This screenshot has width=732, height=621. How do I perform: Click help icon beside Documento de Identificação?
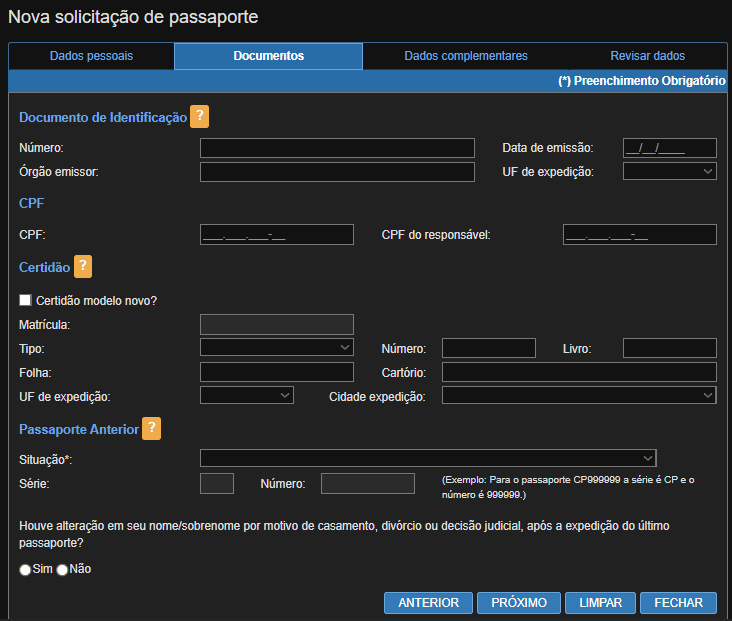click(x=199, y=117)
